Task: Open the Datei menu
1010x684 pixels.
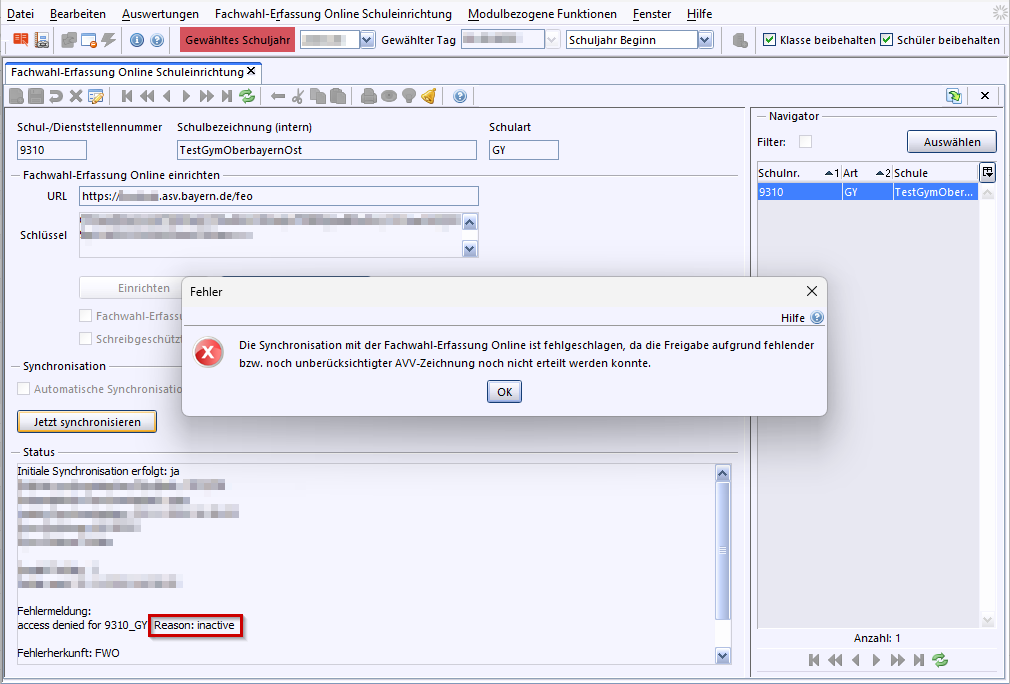Action: 21,14
